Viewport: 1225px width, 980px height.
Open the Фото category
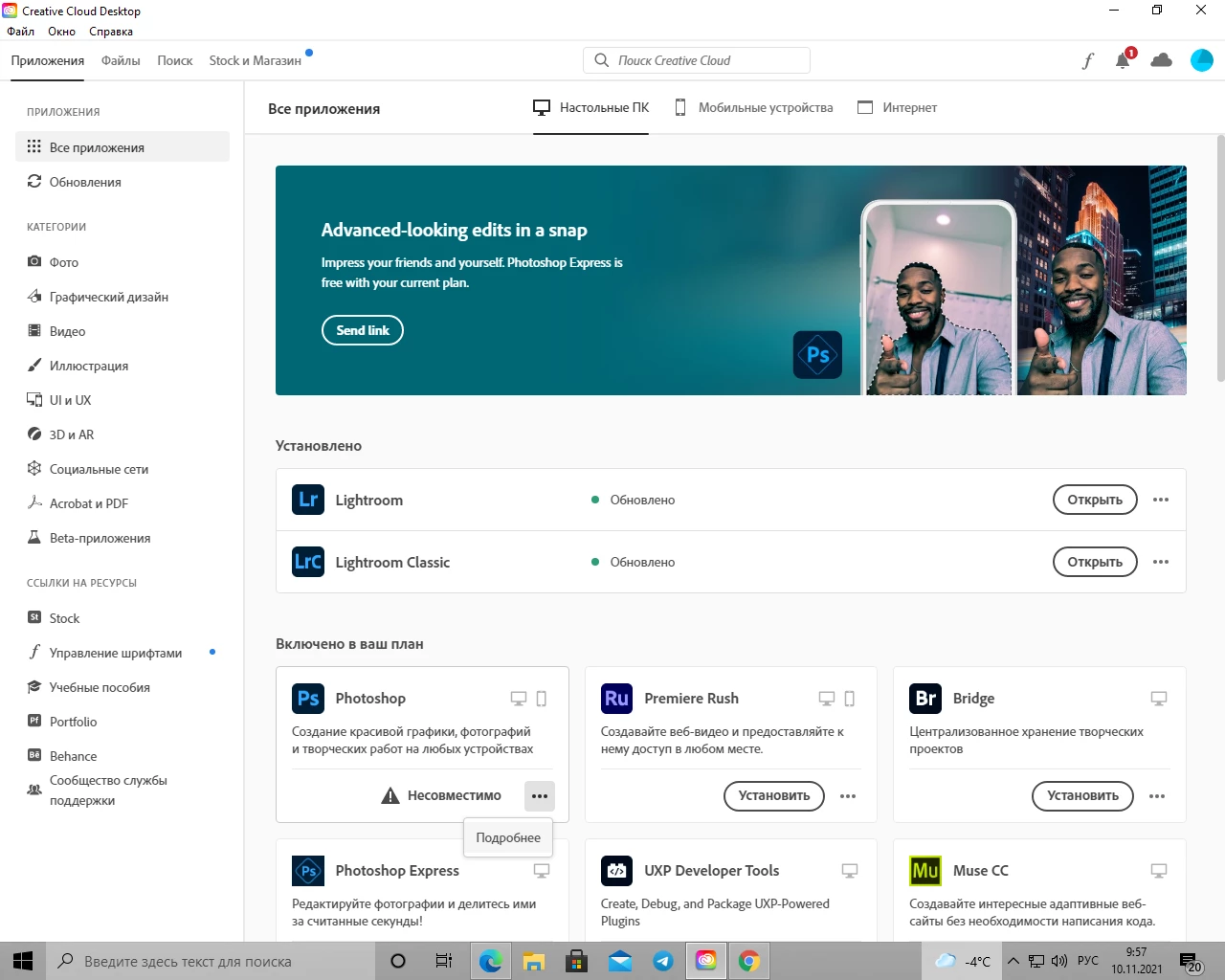click(122, 262)
